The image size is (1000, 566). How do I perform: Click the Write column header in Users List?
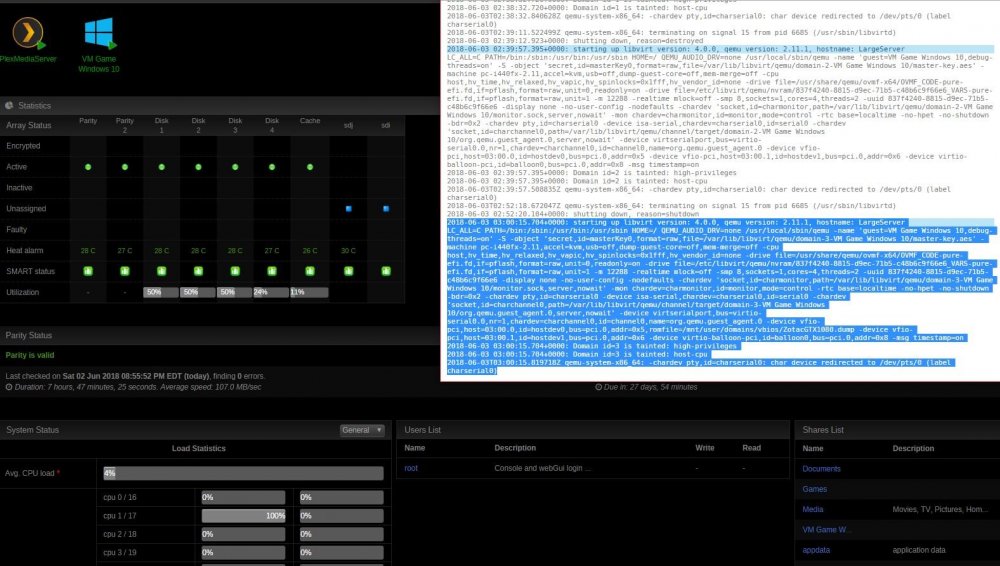705,448
